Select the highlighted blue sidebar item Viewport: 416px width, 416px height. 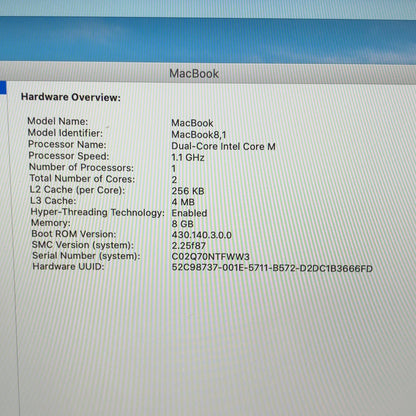point(3,88)
